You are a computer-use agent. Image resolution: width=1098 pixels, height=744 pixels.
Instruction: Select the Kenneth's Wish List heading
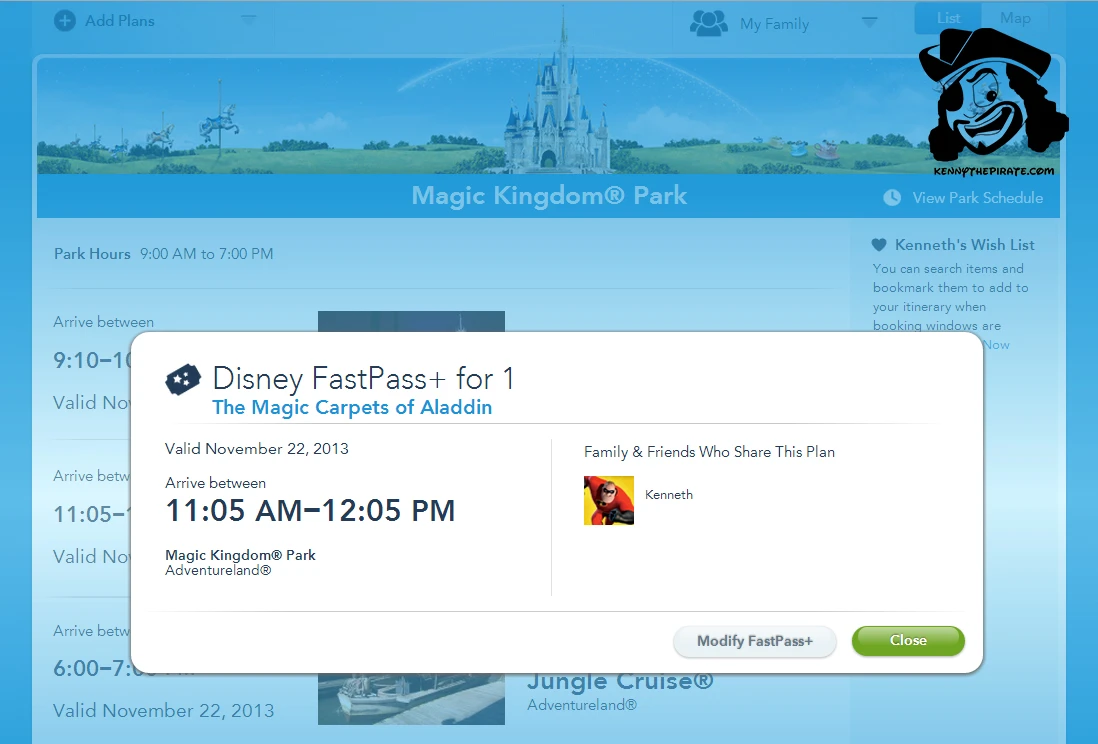[x=964, y=244]
